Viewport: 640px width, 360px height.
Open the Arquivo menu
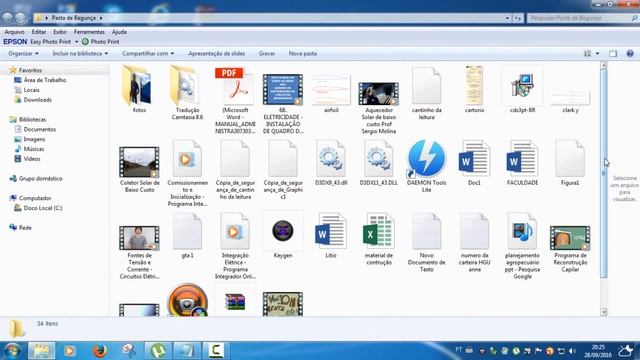(14, 32)
